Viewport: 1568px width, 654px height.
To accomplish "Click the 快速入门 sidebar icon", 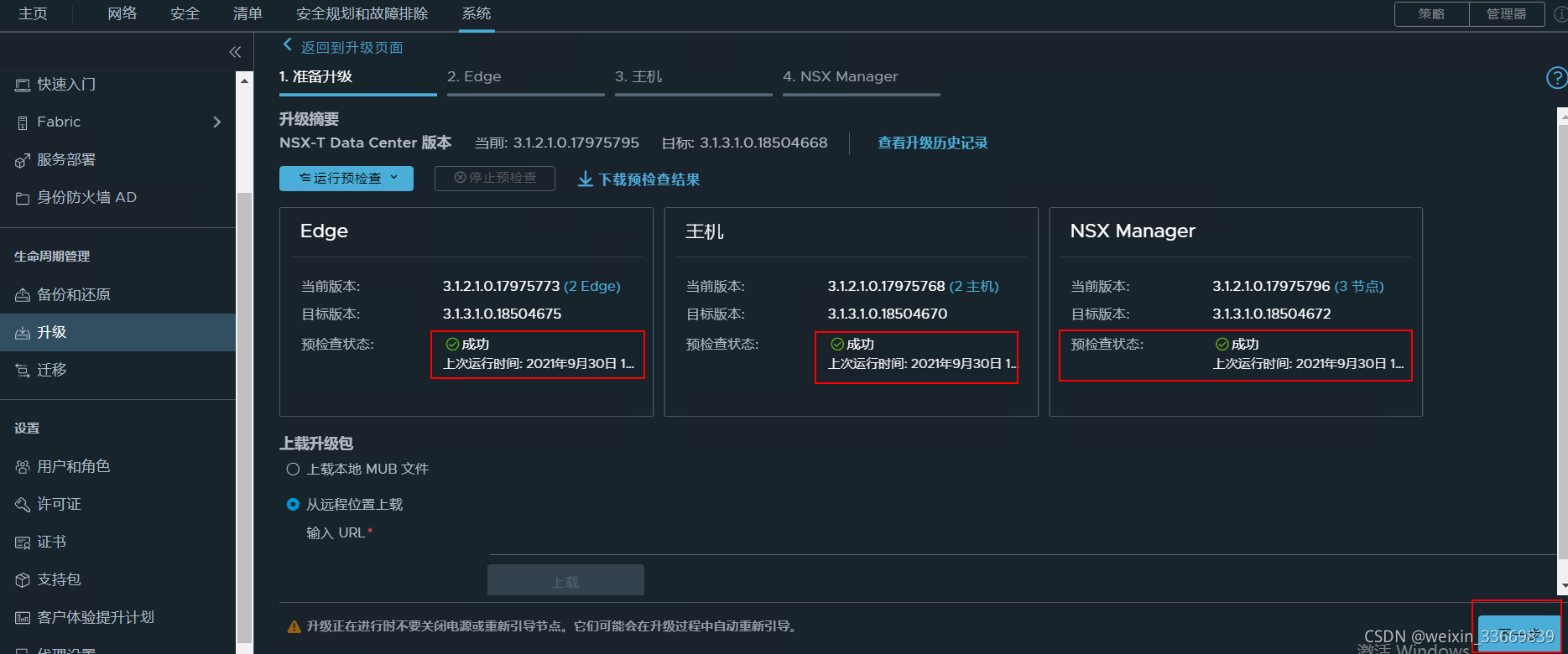I will click(23, 85).
